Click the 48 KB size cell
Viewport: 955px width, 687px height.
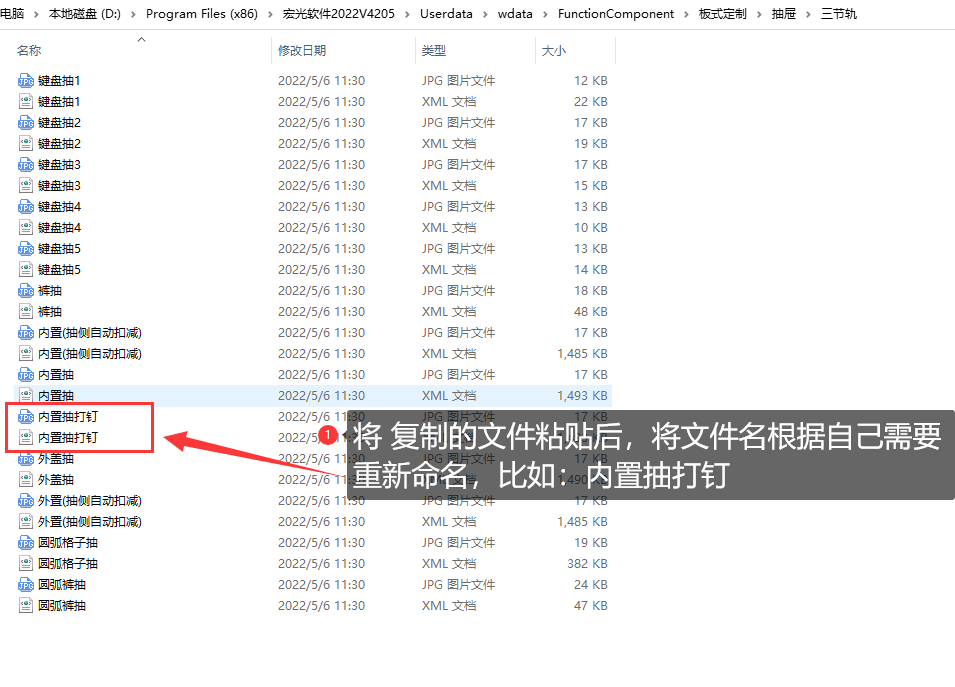(591, 312)
